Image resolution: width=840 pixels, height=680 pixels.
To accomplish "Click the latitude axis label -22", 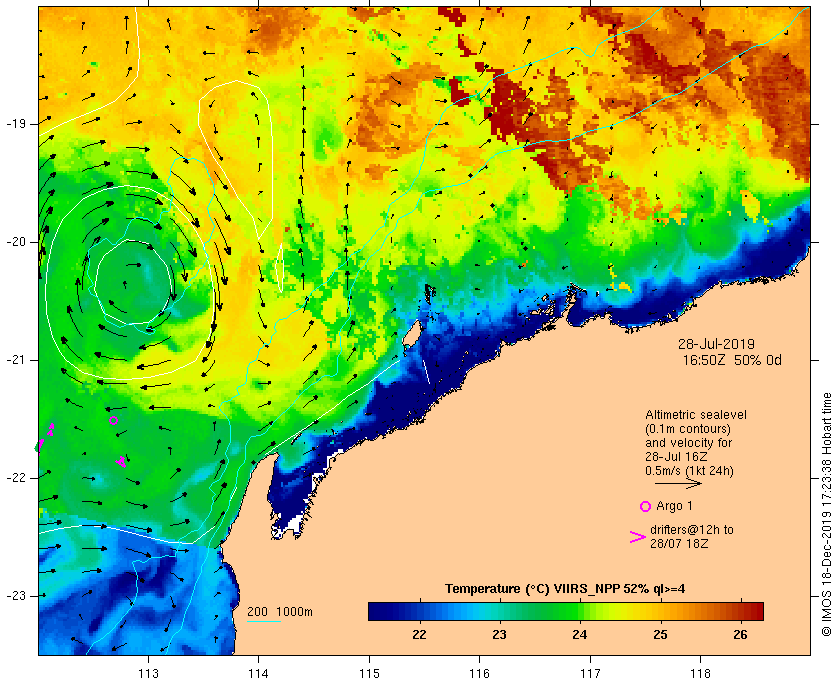I will click(15, 477).
